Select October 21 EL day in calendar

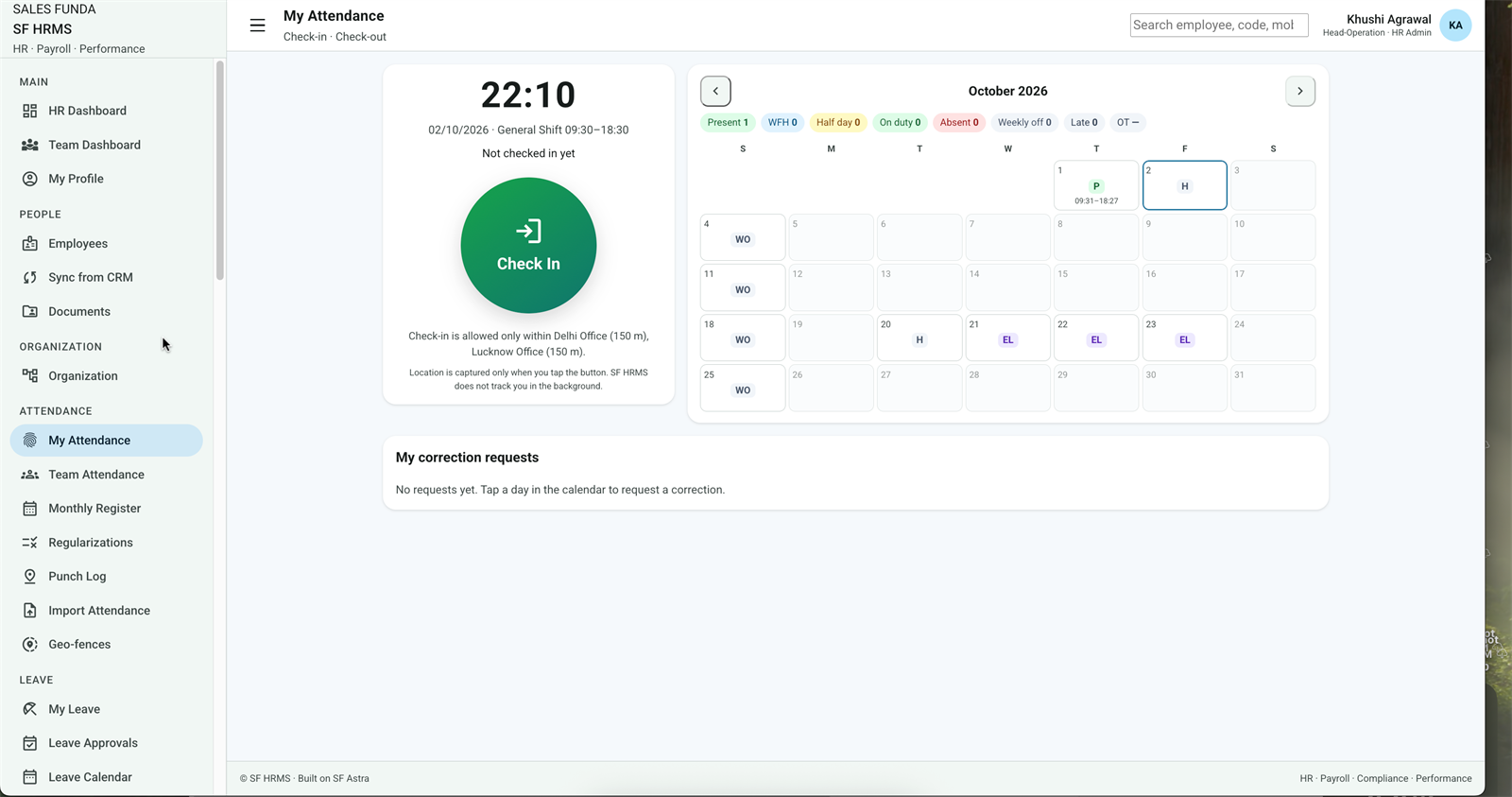(1007, 338)
